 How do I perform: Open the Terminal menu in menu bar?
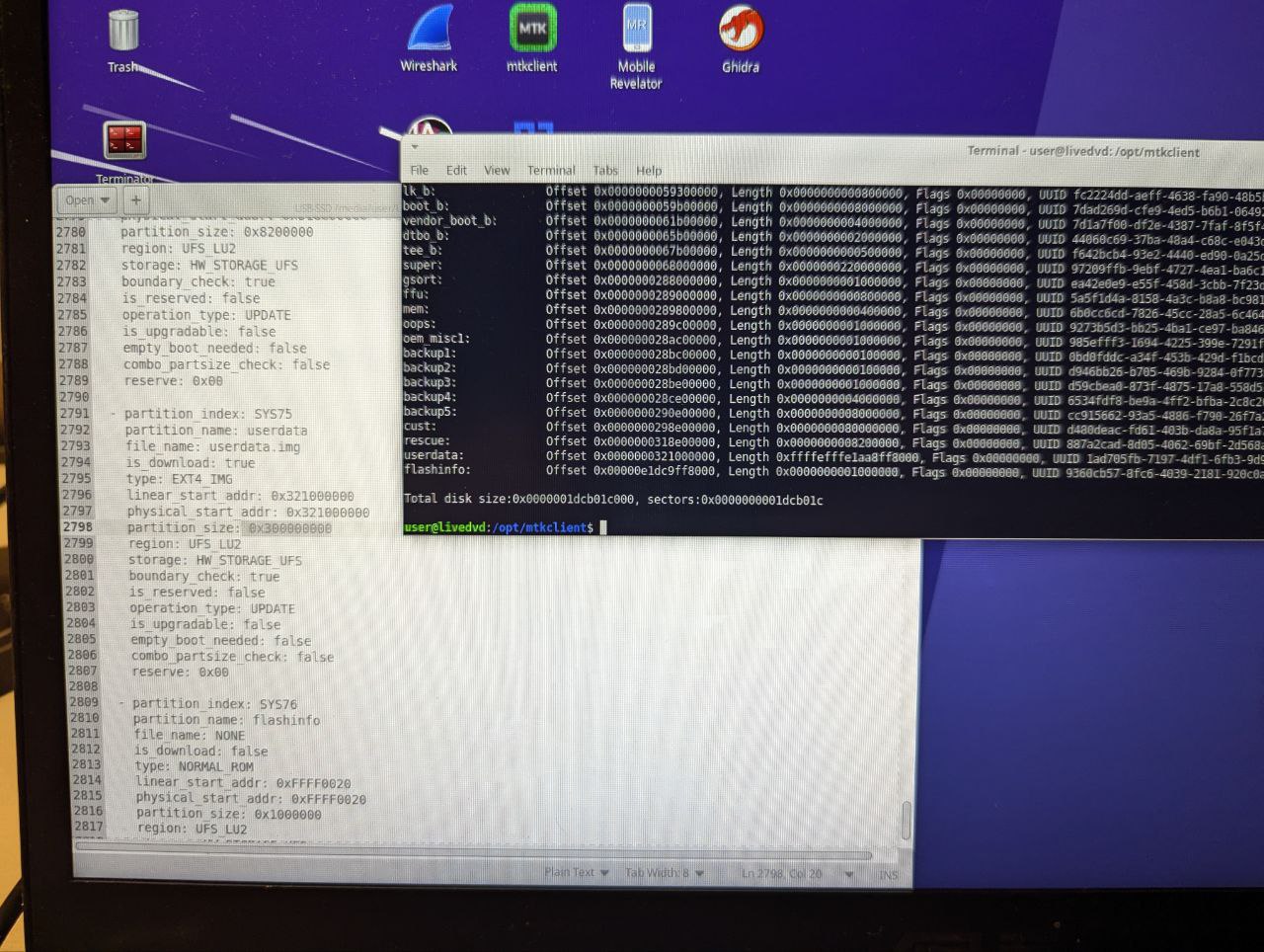pos(551,170)
